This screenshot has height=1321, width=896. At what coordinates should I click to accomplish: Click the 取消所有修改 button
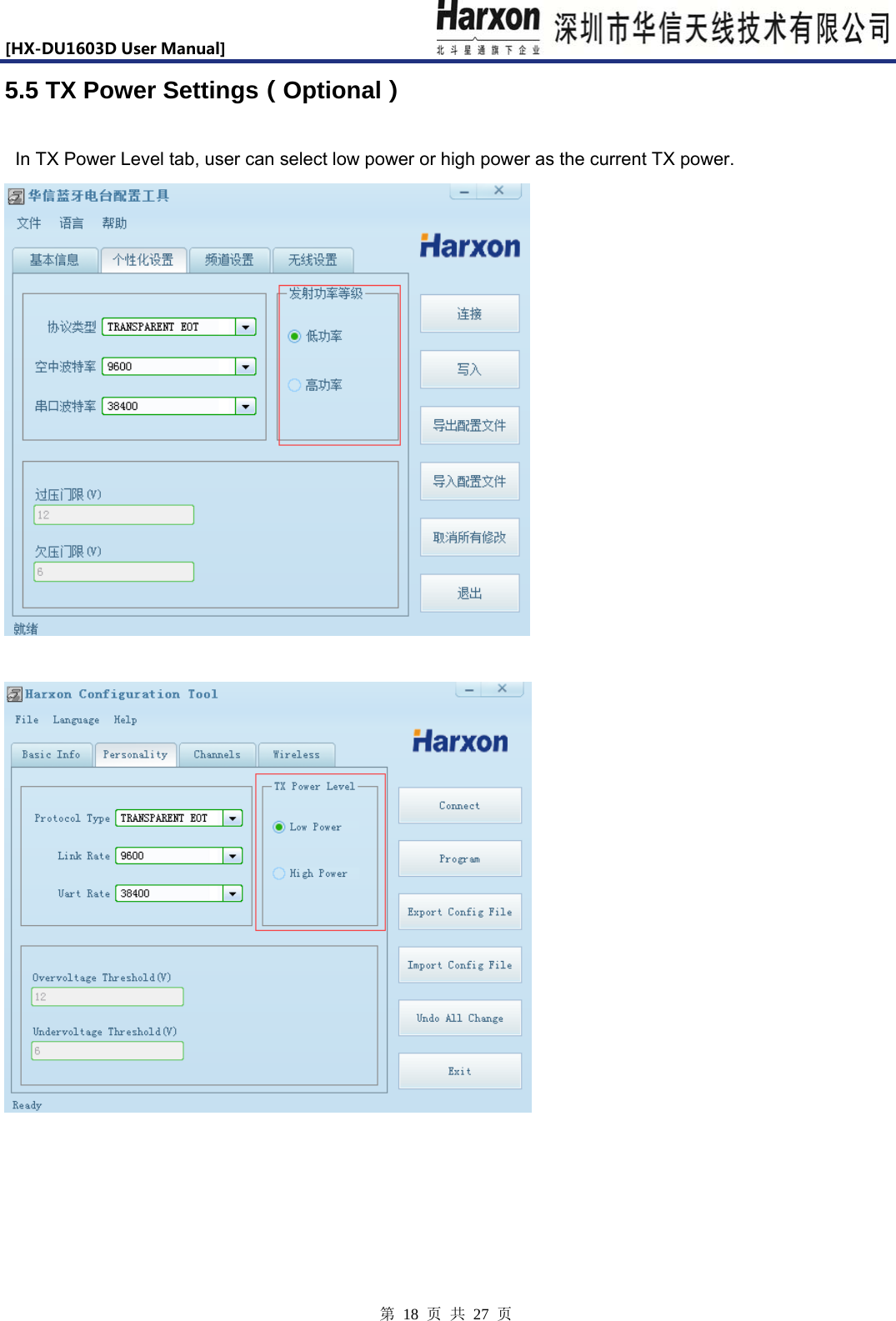[x=469, y=537]
